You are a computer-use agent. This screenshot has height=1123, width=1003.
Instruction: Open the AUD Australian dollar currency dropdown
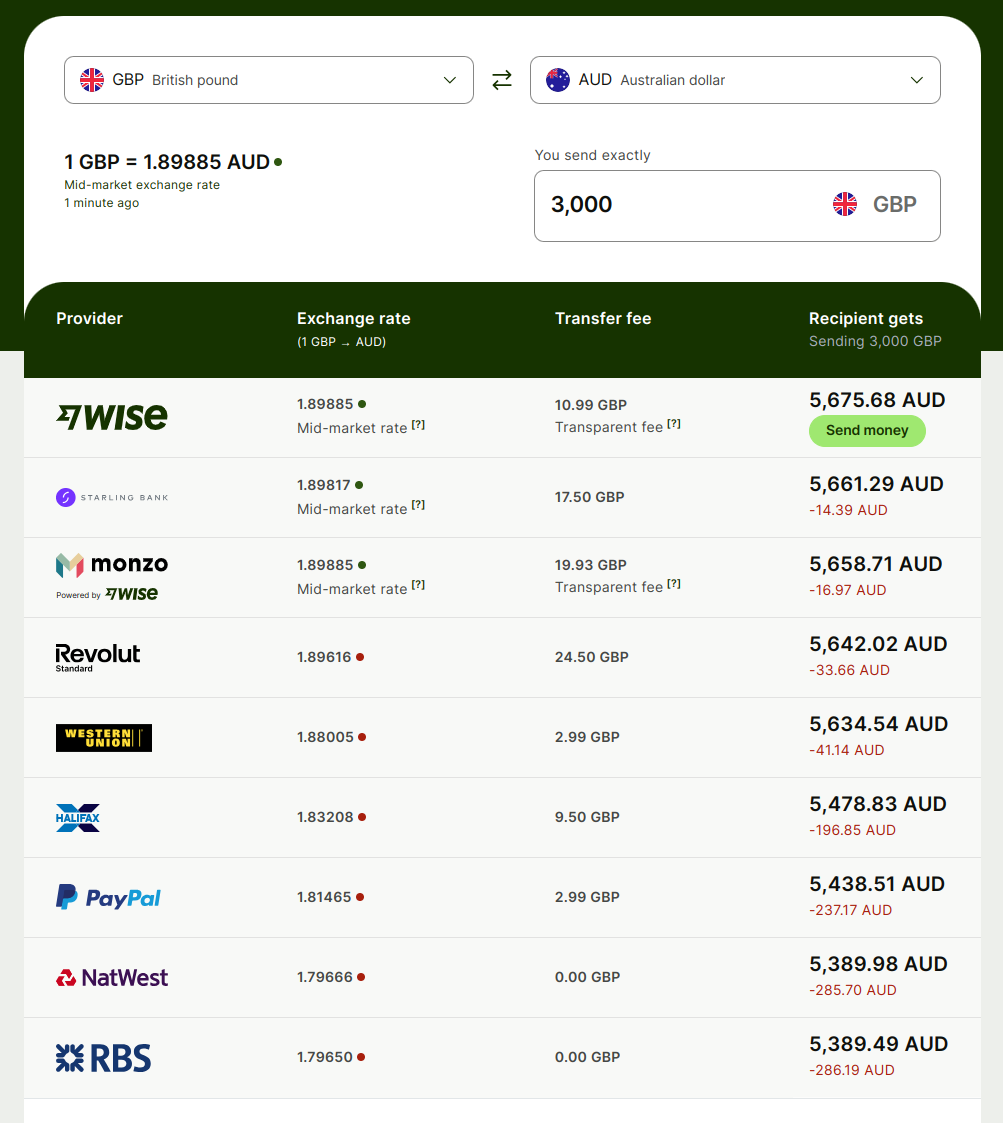pos(735,80)
